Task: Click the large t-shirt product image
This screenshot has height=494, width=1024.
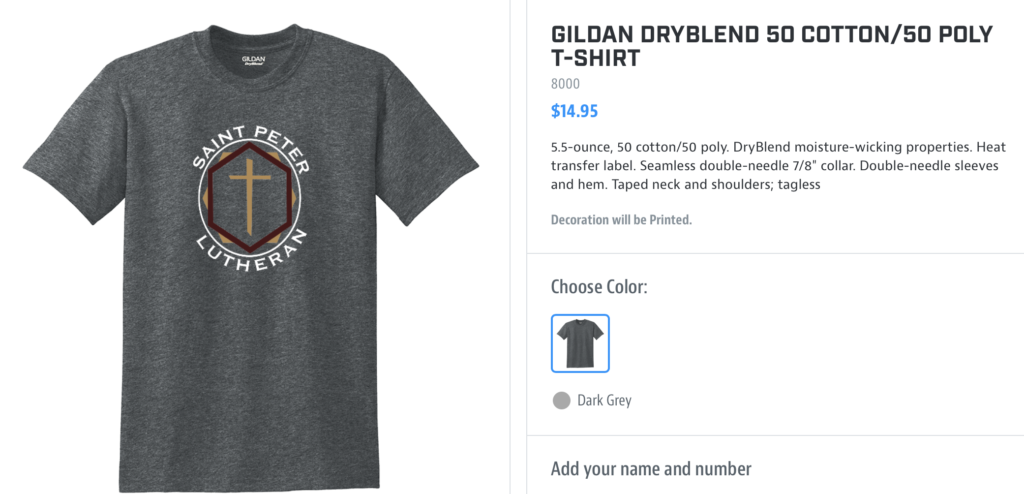Action: [251, 258]
